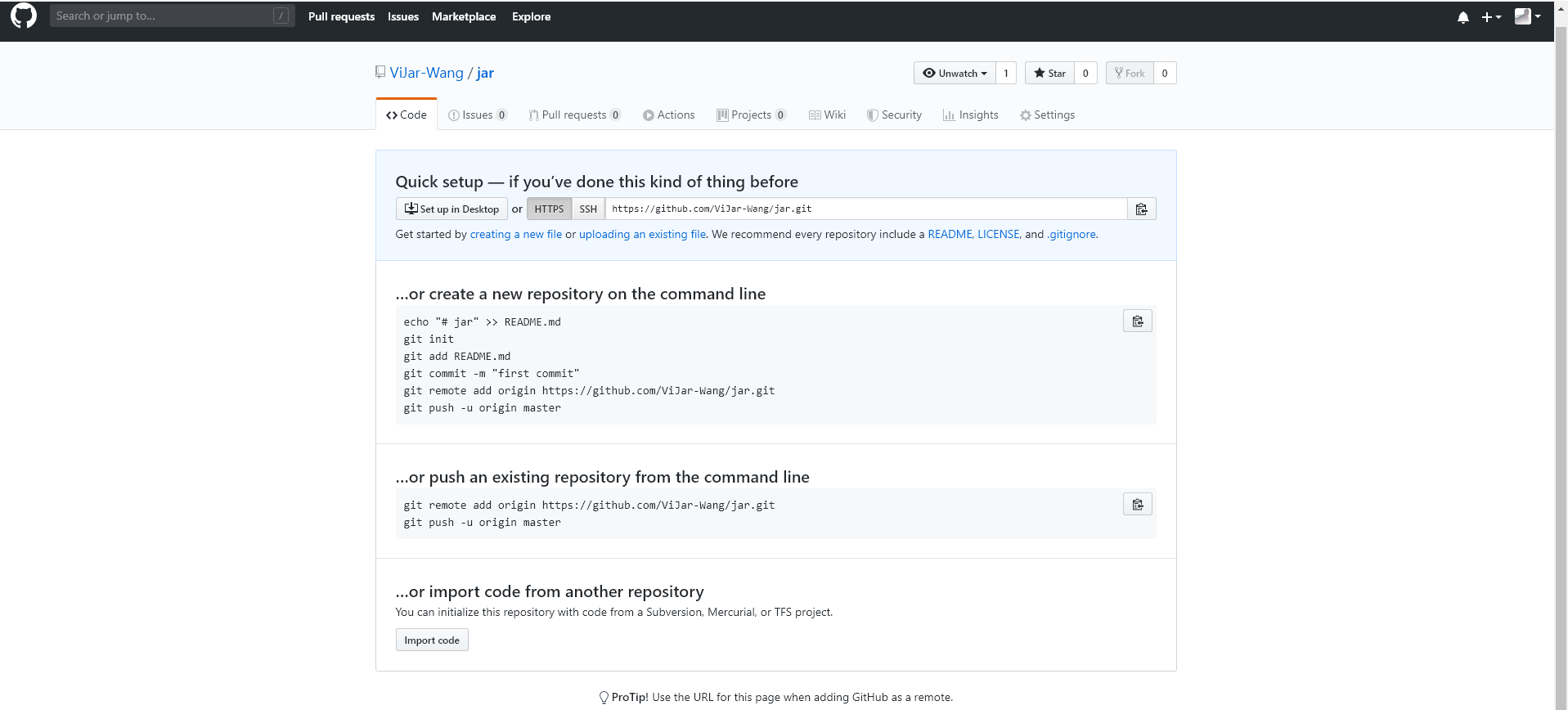Go to the Issues tab
Viewport: 1568px width, 710px height.
(478, 115)
